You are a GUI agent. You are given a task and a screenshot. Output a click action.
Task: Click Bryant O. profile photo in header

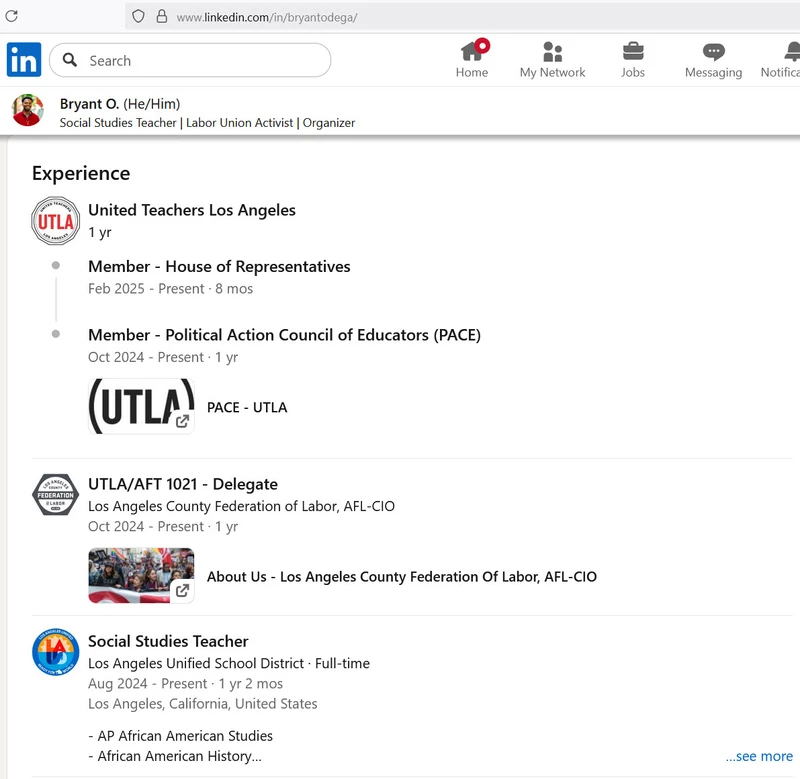tap(28, 110)
